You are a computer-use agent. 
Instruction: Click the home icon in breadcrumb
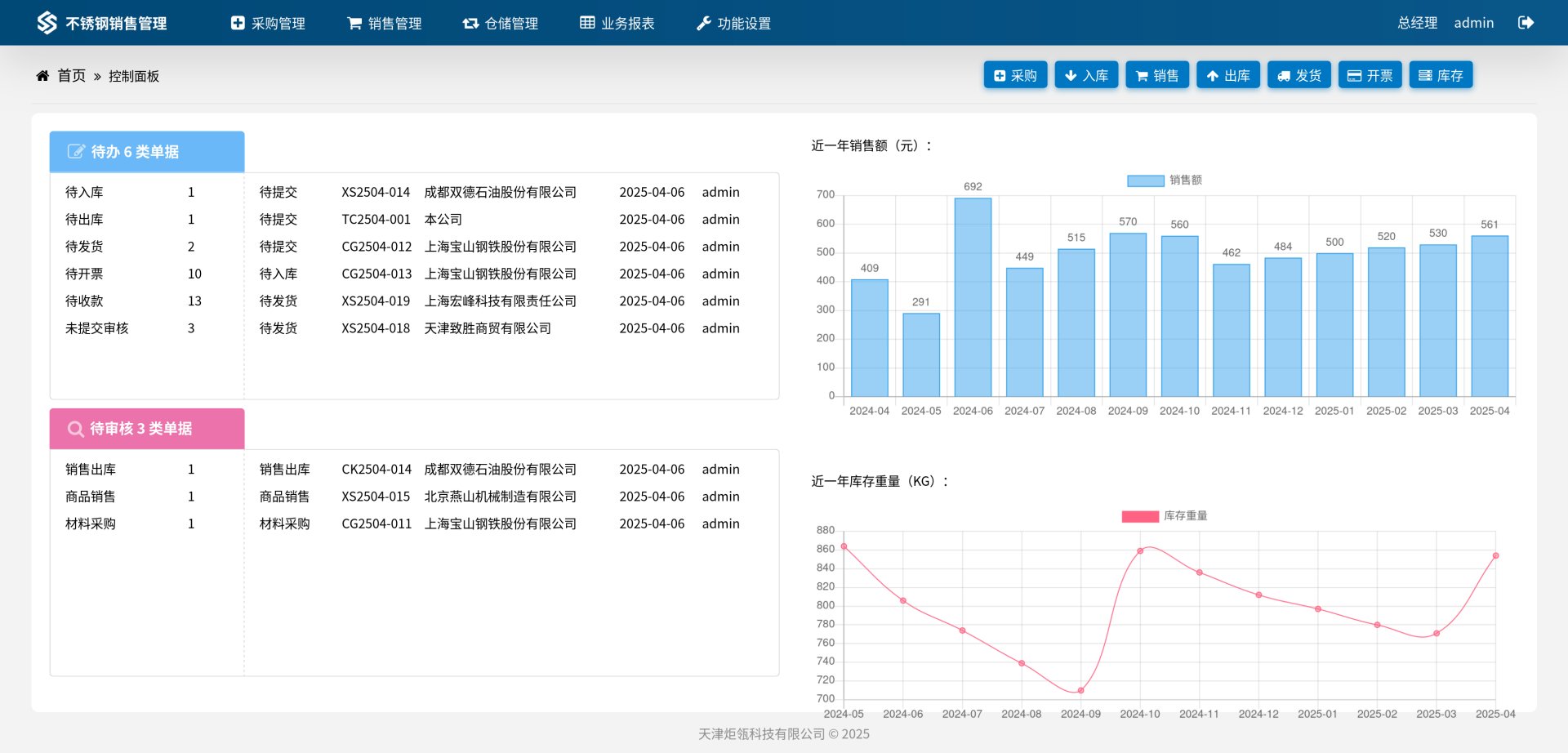[x=42, y=76]
